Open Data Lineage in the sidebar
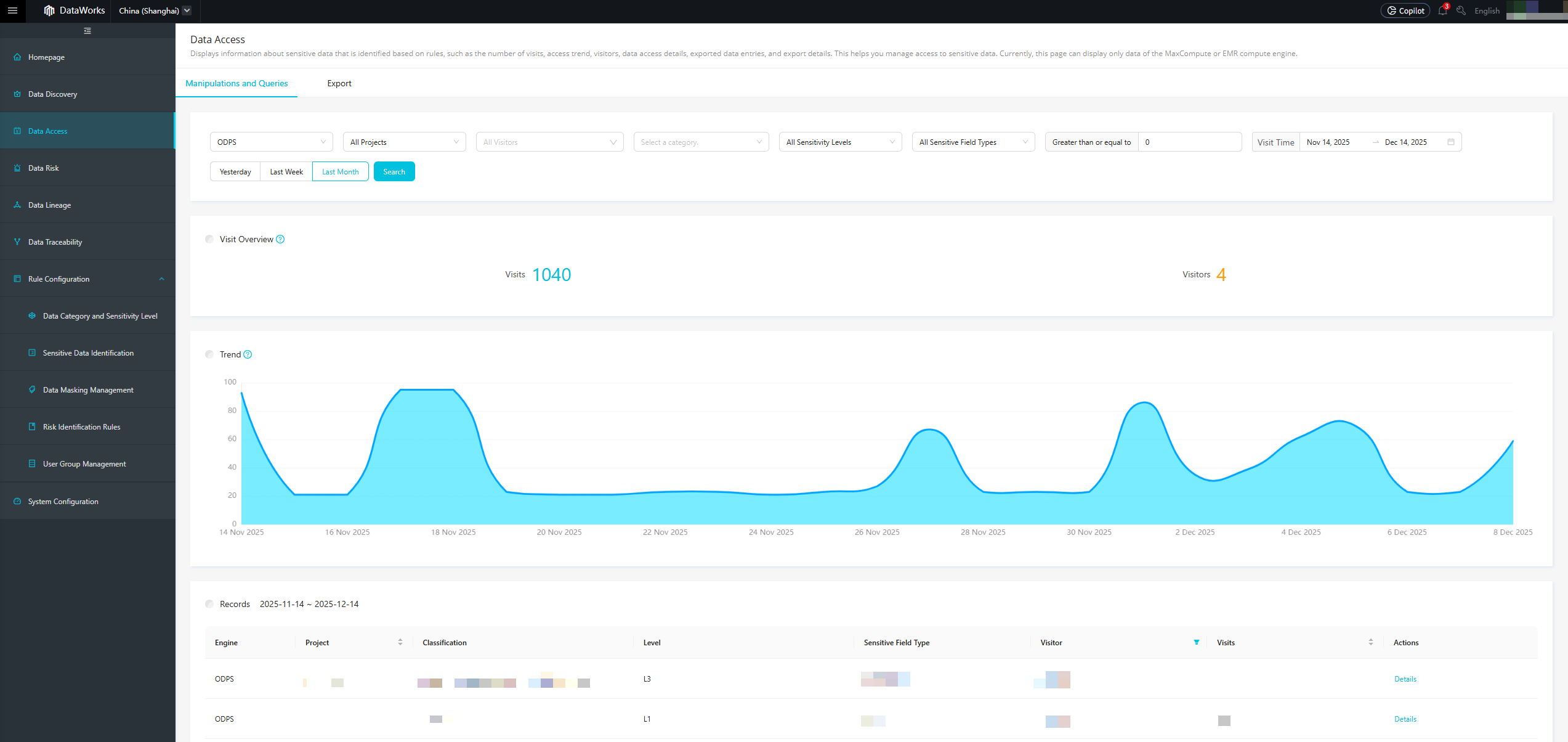 coord(49,205)
